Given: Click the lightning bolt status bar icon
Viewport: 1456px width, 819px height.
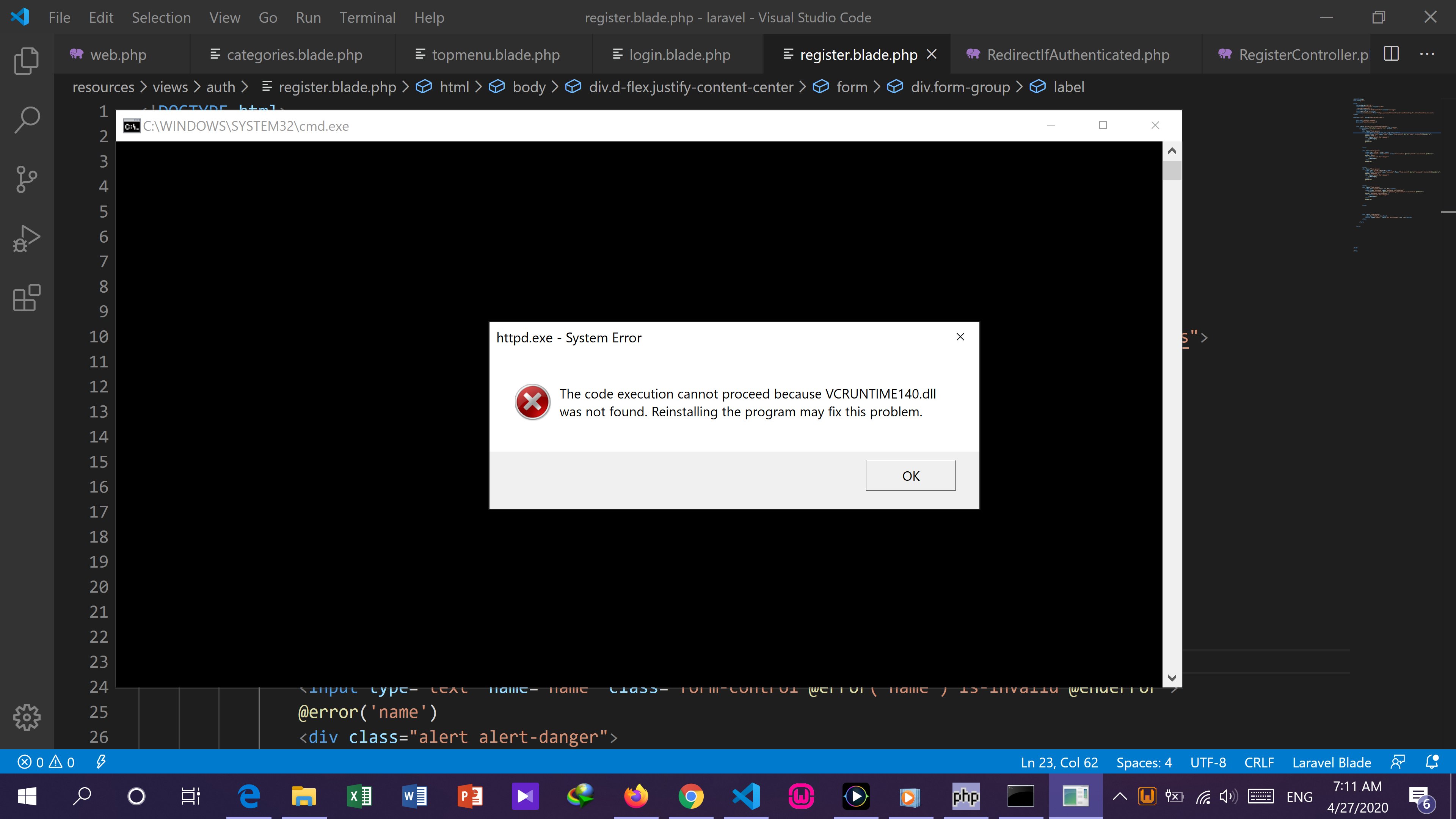Looking at the screenshot, I should point(100,762).
